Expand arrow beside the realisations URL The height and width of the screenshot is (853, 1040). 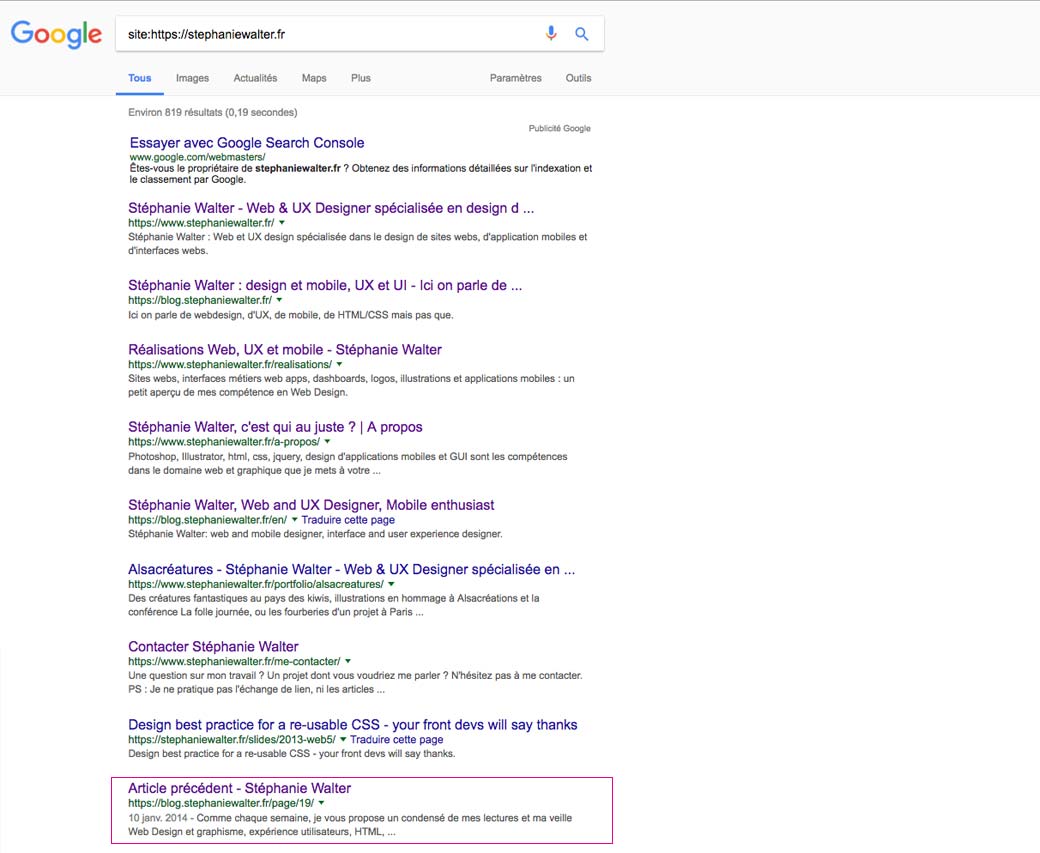point(340,365)
